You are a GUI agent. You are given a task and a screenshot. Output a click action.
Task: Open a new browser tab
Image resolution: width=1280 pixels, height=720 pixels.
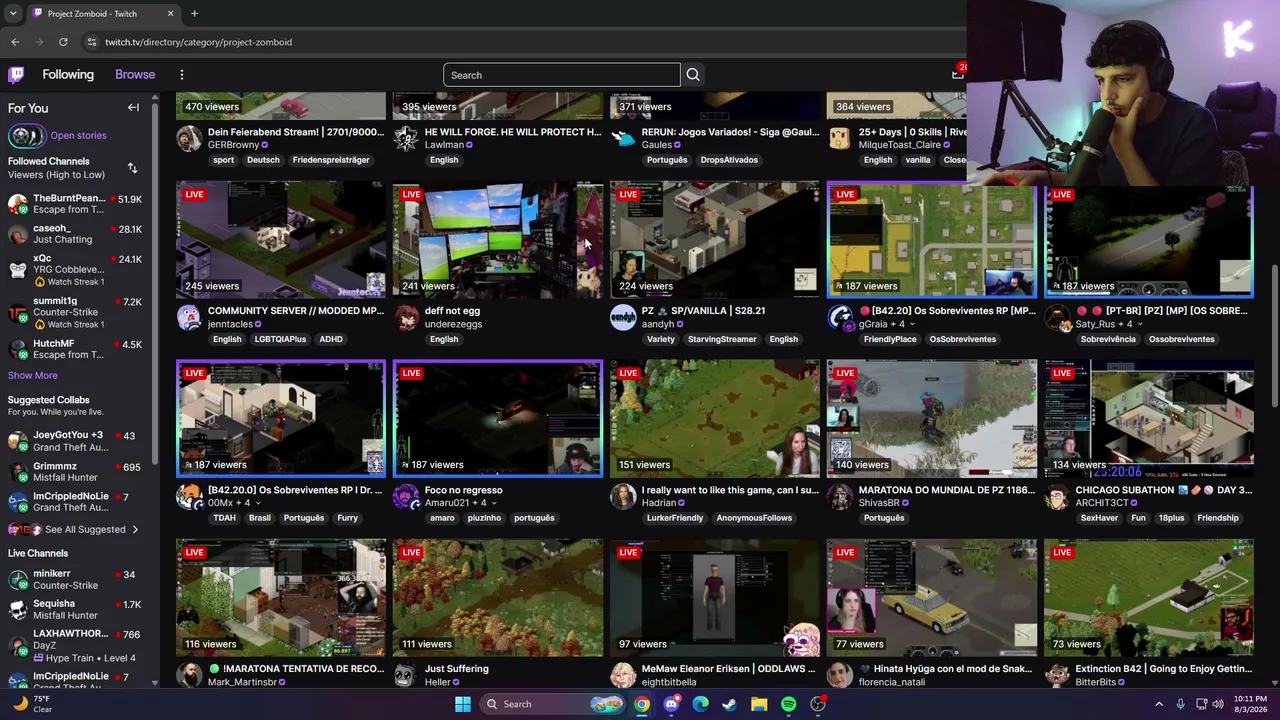pyautogui.click(x=194, y=14)
